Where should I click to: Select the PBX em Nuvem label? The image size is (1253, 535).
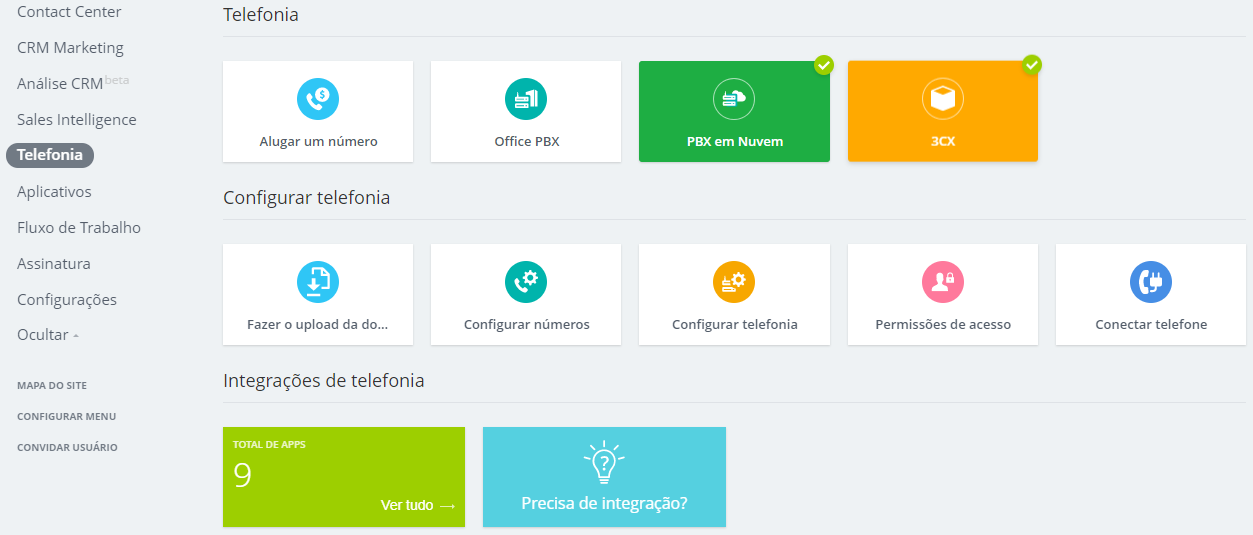click(x=735, y=141)
